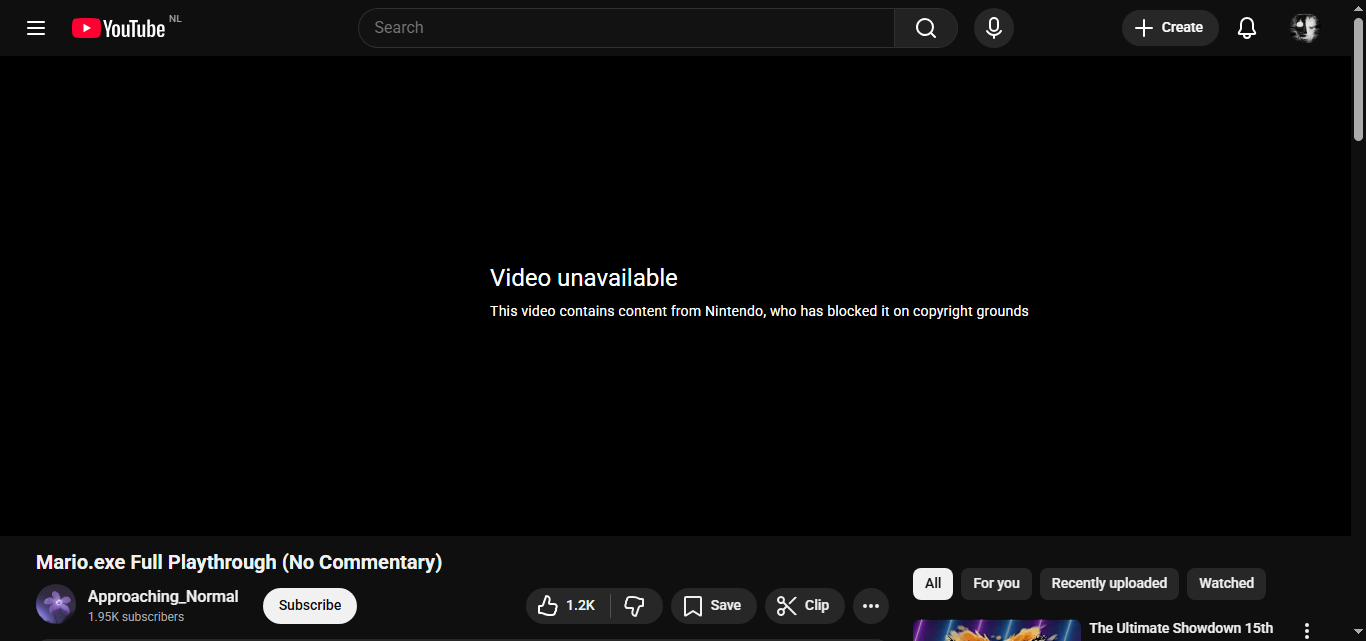Save video to a playlist
This screenshot has width=1366, height=641.
[x=712, y=606]
